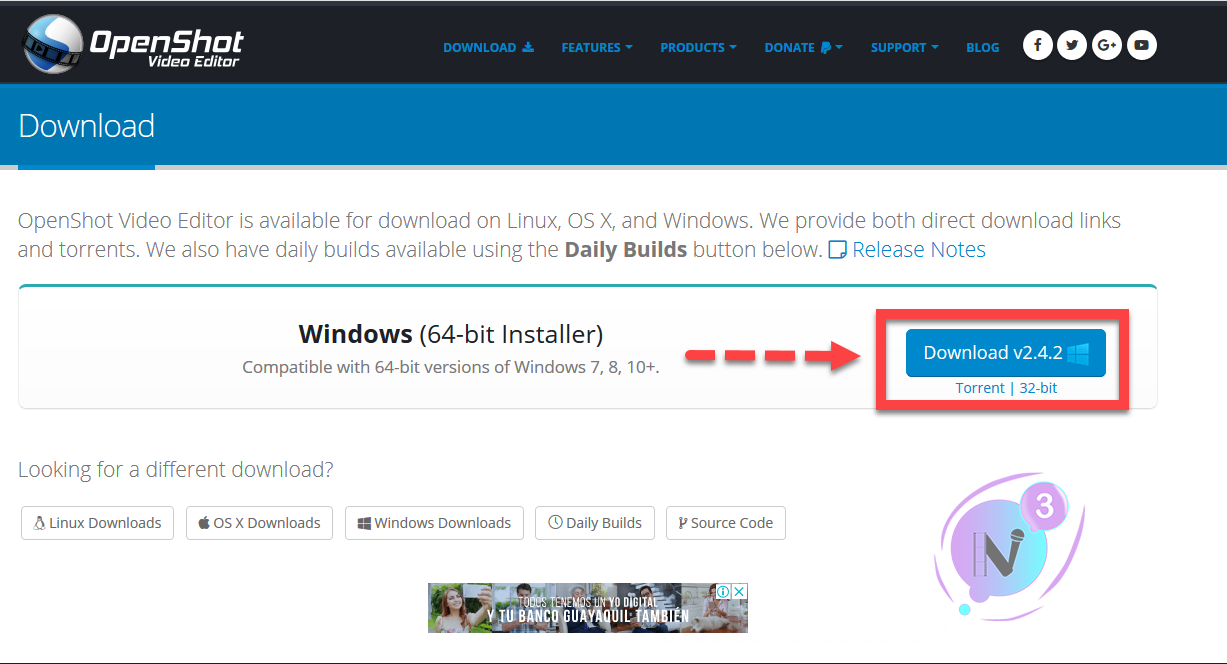Click the Download v2.4.2 button
Screen dimensions: 1227x664
pyautogui.click(x=1006, y=353)
